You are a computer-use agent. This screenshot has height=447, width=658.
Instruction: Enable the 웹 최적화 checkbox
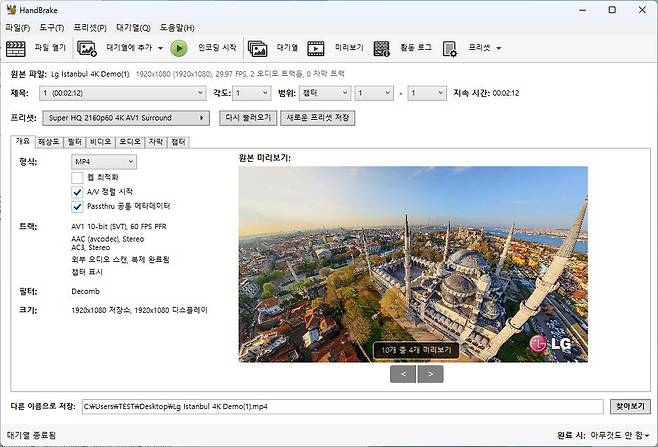(77, 178)
